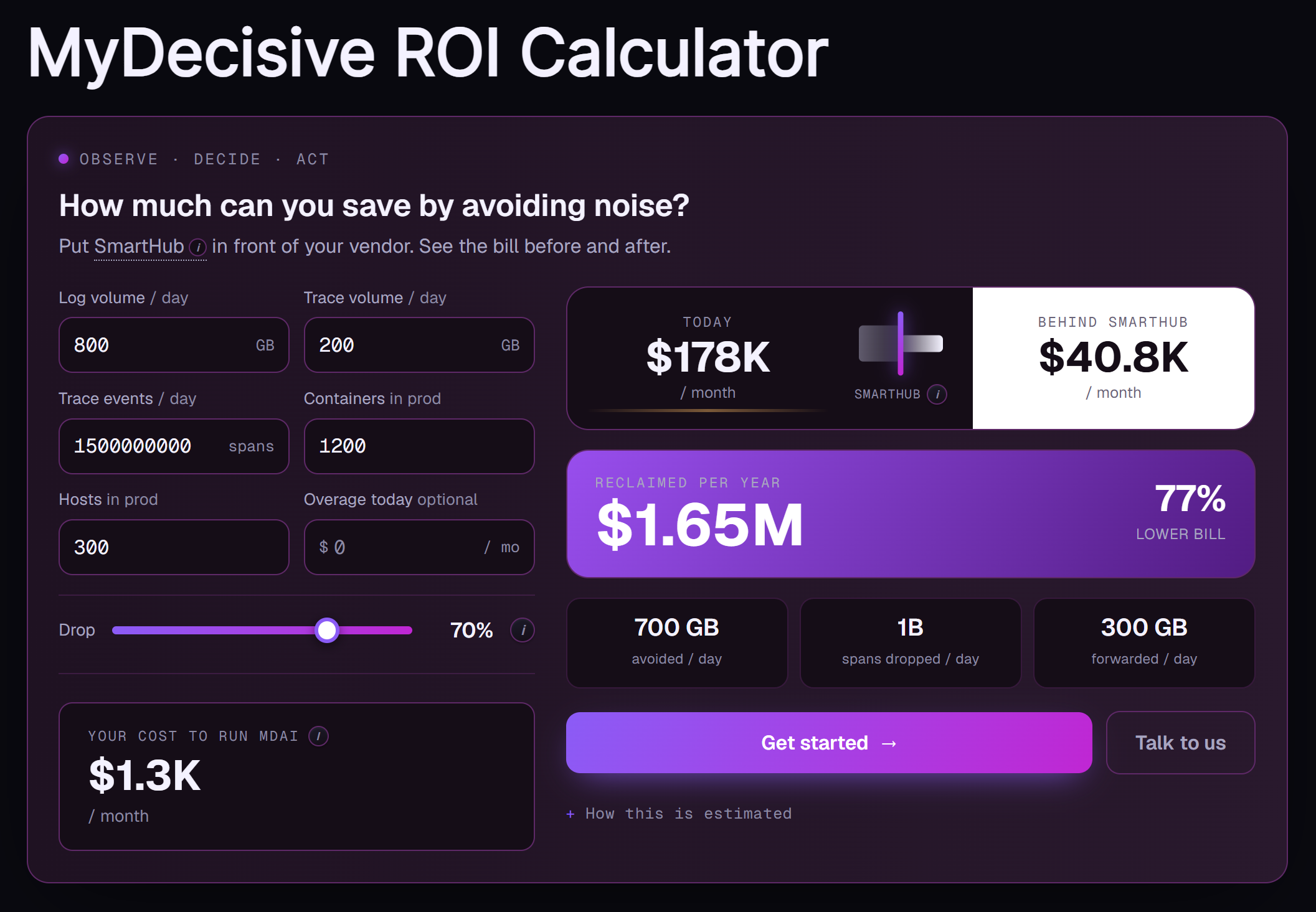The image size is (1316, 912).
Task: Click the SmartHub underlined link
Action: click(x=139, y=247)
